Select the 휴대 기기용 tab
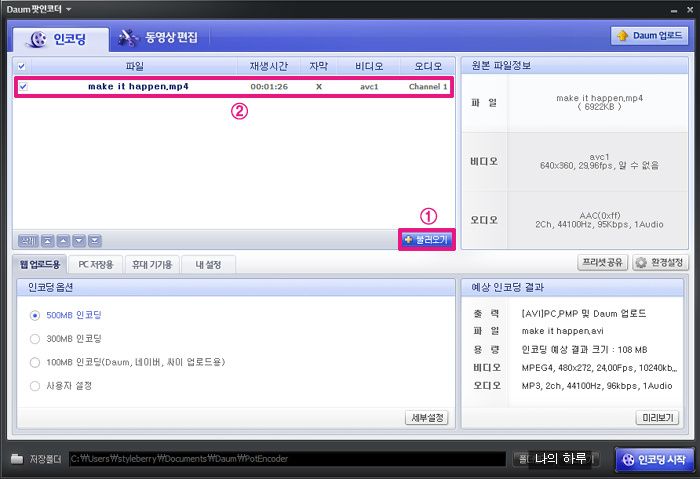This screenshot has height=479, width=700. click(x=152, y=265)
